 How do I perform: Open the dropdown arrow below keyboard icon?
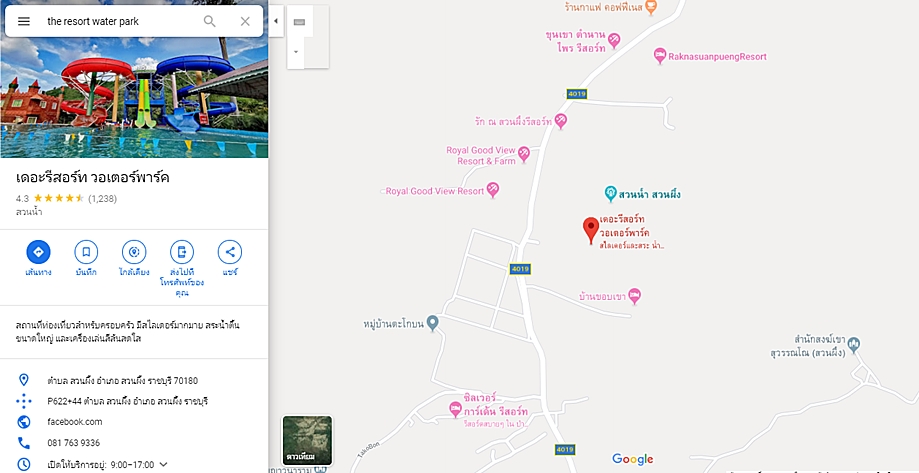coord(295,52)
